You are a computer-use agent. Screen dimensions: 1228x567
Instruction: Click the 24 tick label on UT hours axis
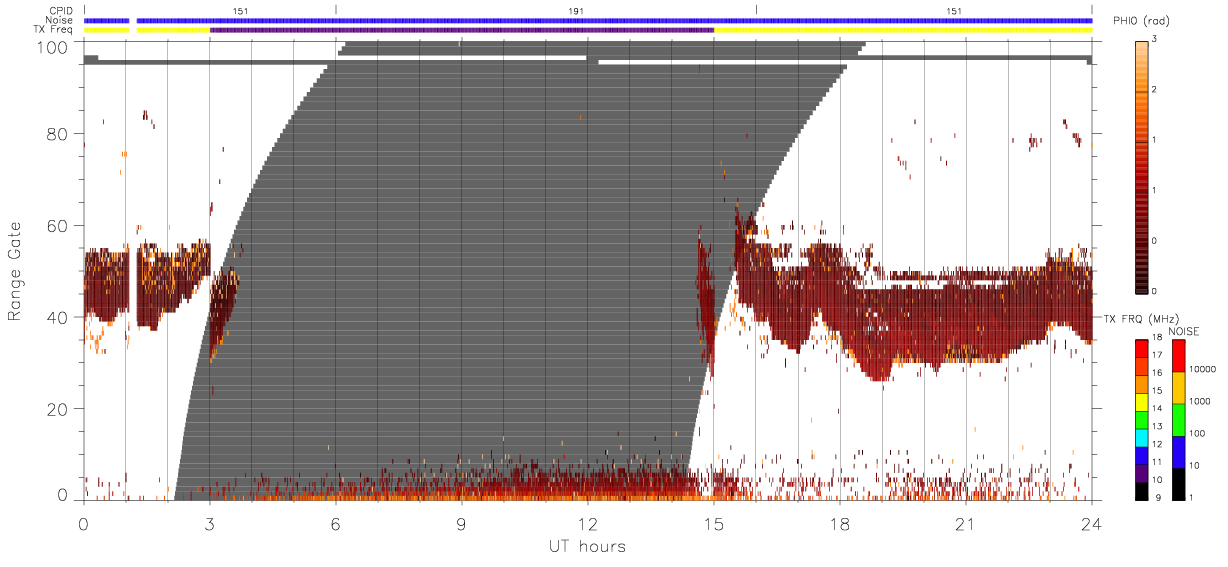[x=1091, y=523]
